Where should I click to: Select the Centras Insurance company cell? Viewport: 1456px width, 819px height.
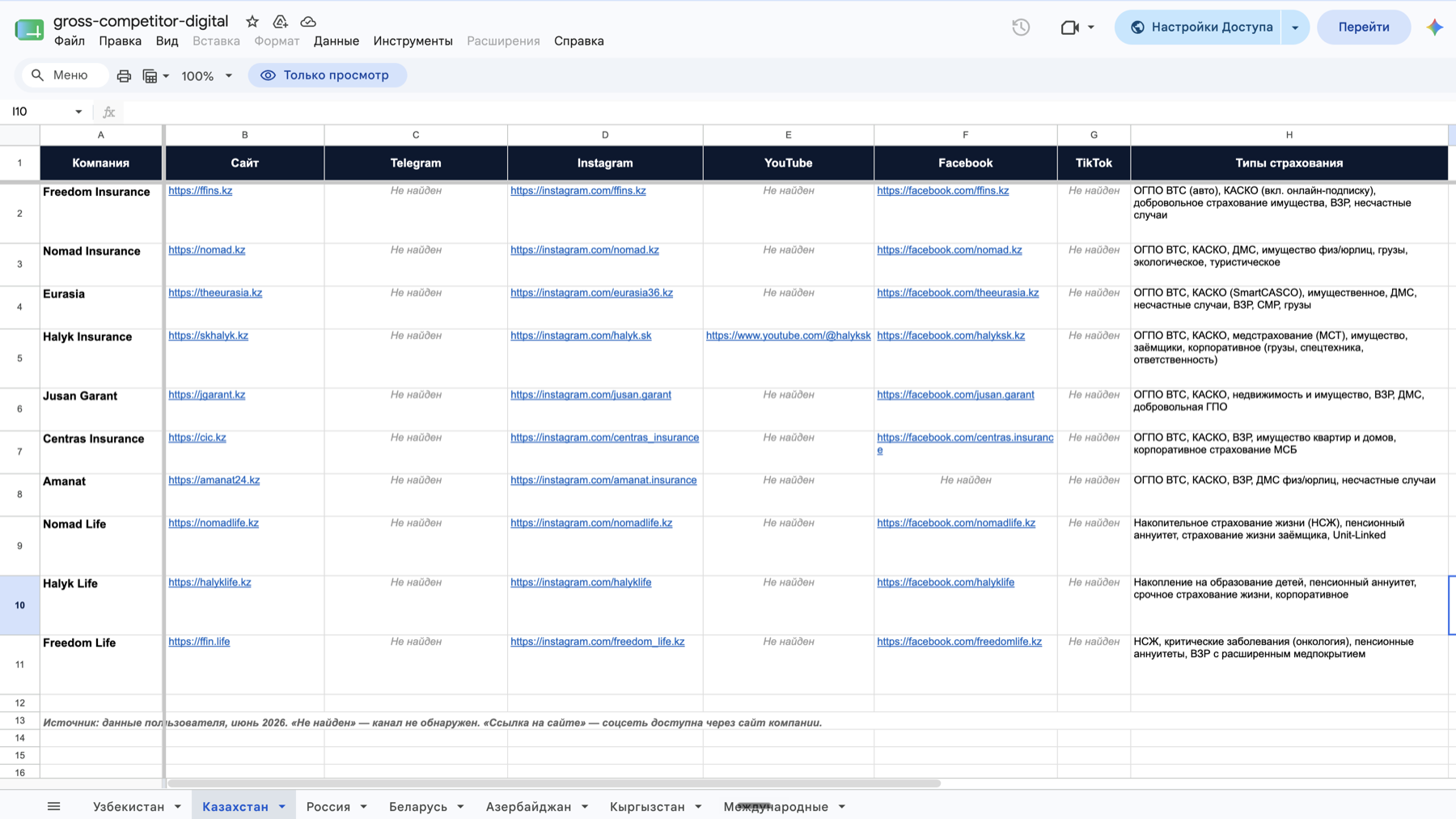click(101, 452)
